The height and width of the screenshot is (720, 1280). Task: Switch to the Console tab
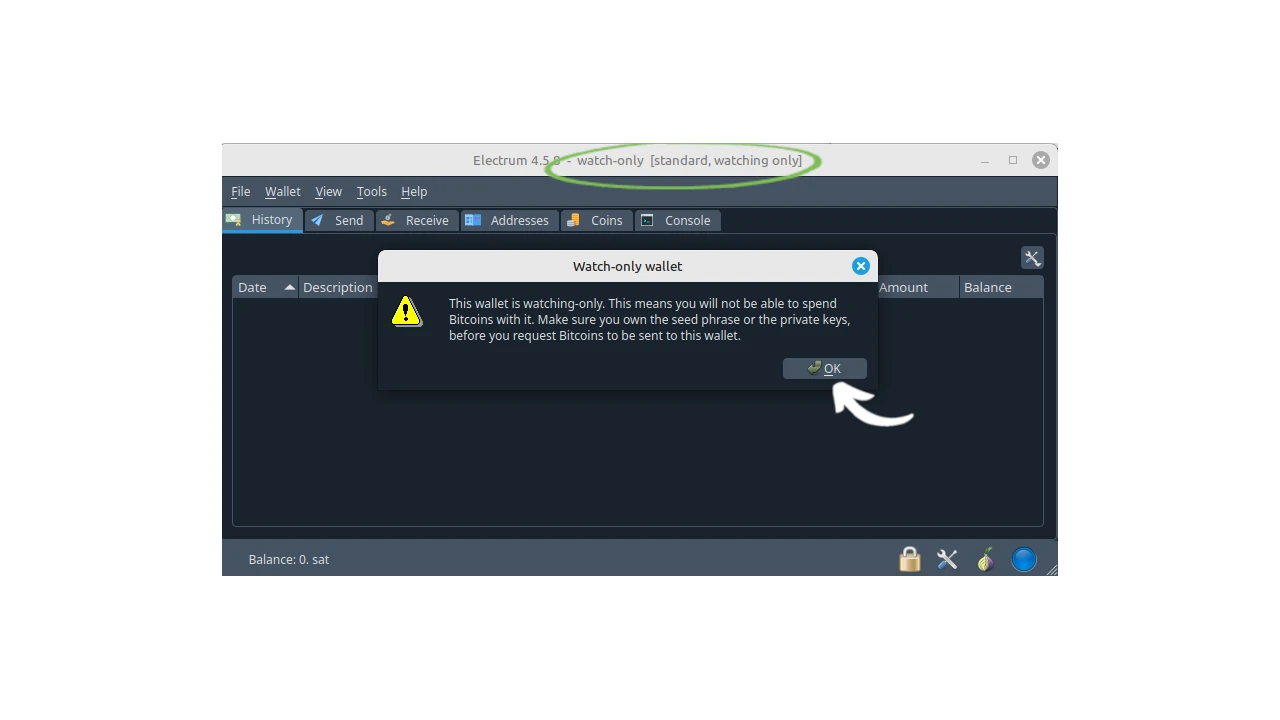click(677, 221)
